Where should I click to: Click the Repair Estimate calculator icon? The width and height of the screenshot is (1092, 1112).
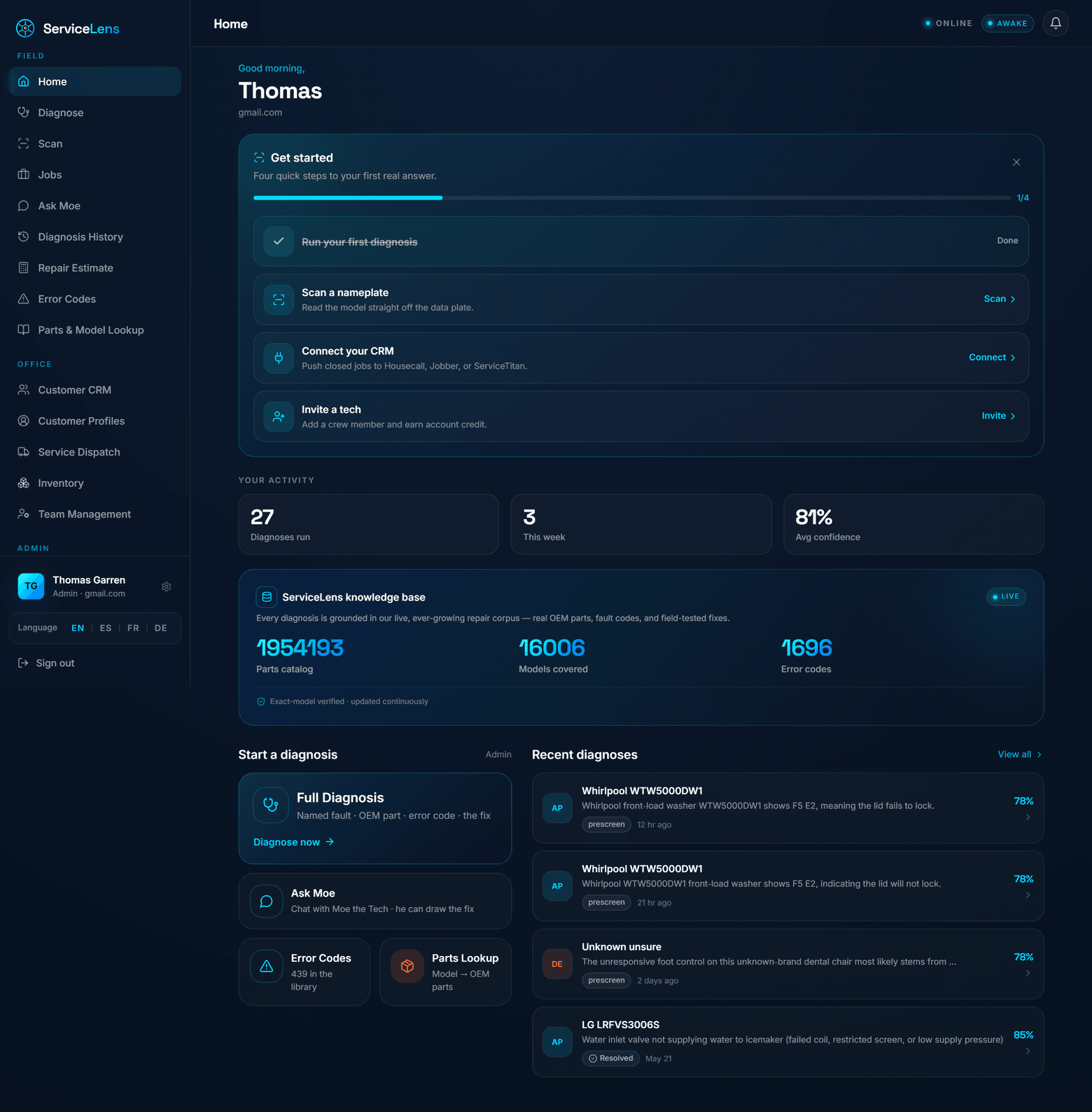(x=24, y=267)
